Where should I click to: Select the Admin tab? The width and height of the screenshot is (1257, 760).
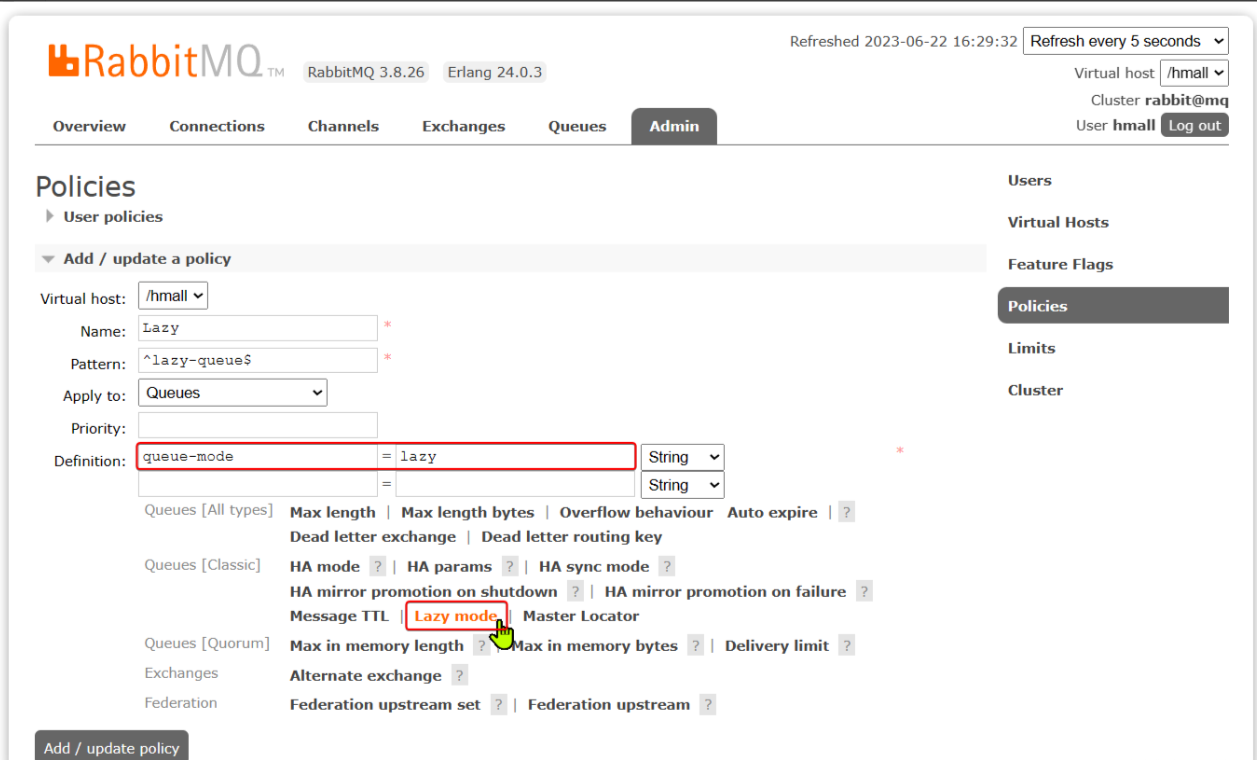(x=674, y=126)
